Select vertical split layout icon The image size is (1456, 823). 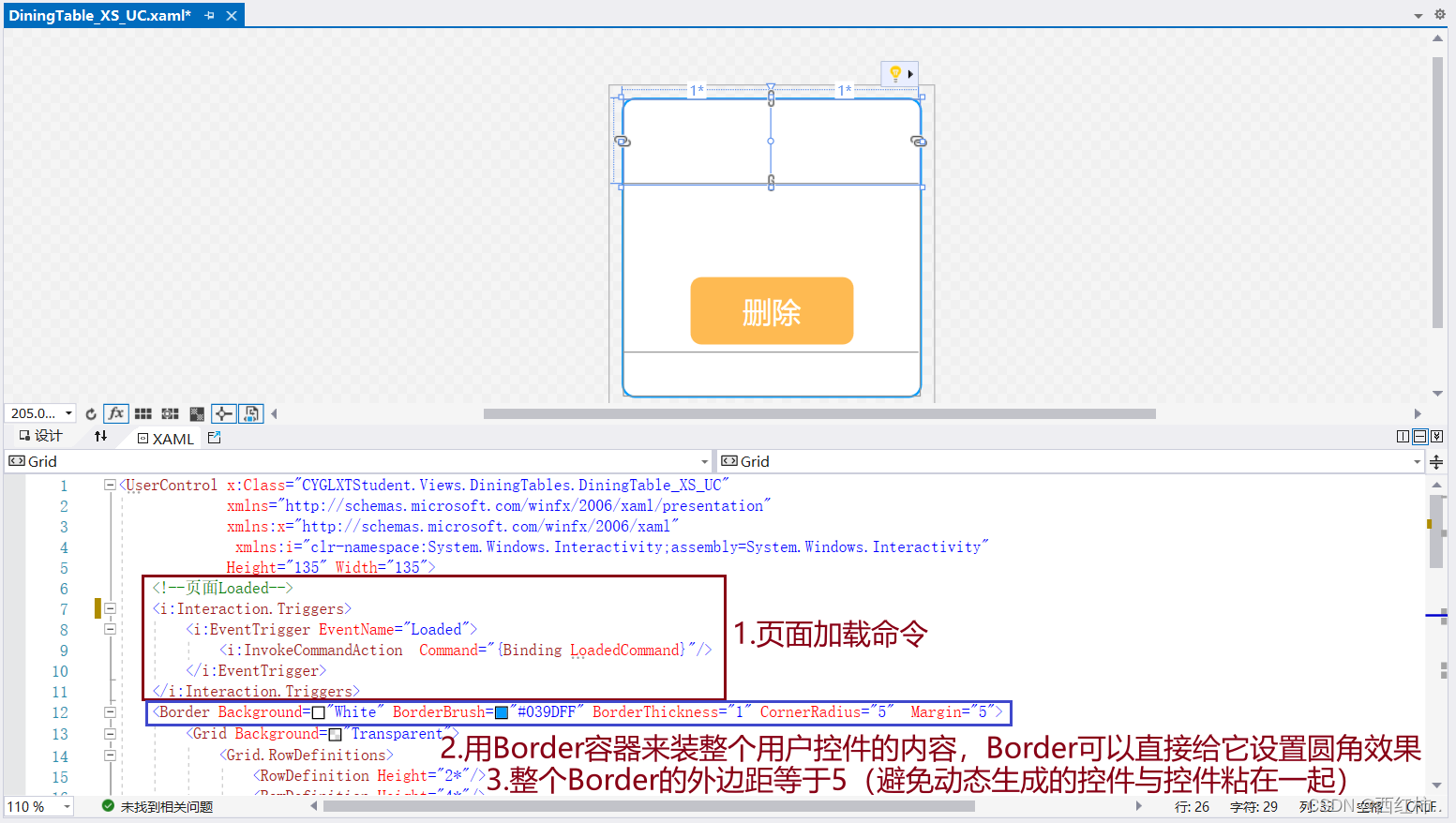coord(1403,437)
